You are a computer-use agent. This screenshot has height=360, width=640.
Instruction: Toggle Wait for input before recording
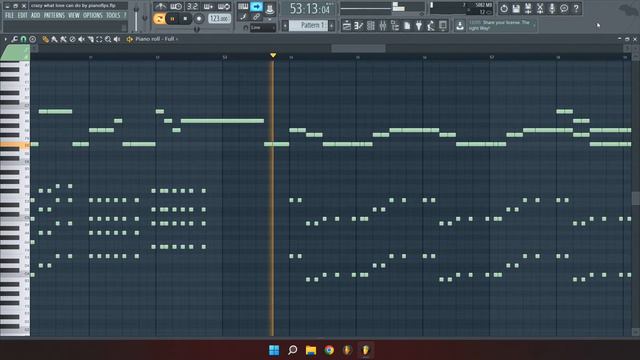pos(176,7)
